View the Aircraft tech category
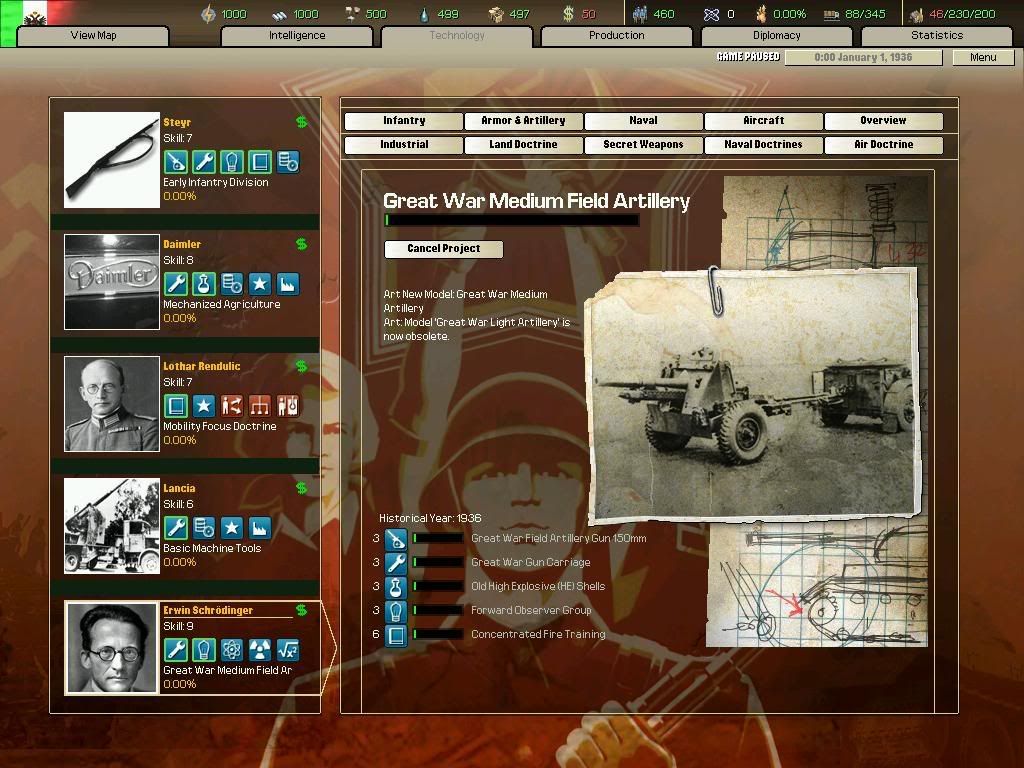The image size is (1024, 768). point(763,121)
